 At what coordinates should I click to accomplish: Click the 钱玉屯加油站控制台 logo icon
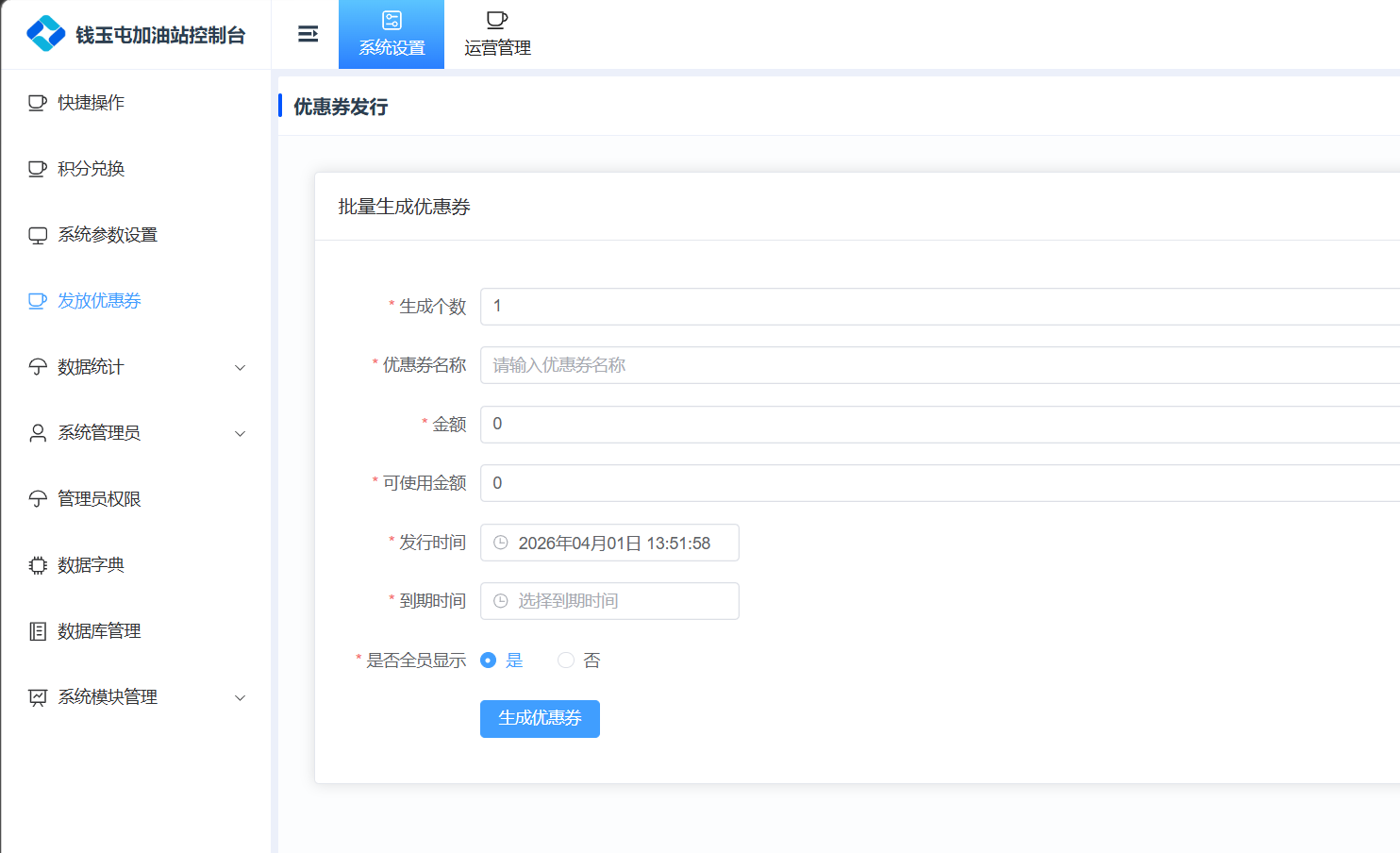coord(45,34)
